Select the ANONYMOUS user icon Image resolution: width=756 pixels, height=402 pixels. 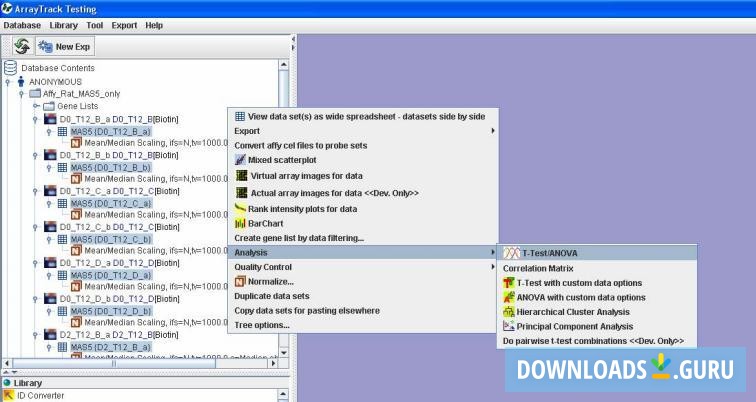(x=21, y=81)
